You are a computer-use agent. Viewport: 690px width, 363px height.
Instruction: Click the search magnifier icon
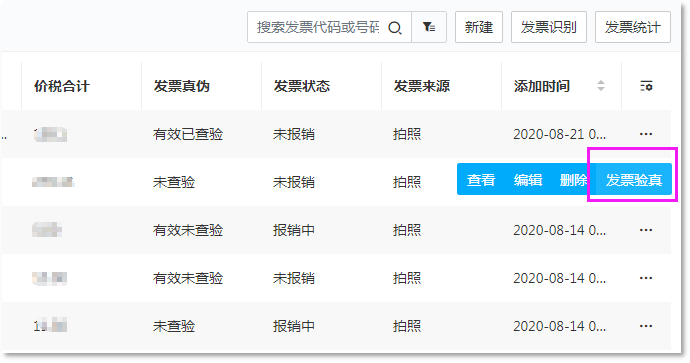pos(395,28)
